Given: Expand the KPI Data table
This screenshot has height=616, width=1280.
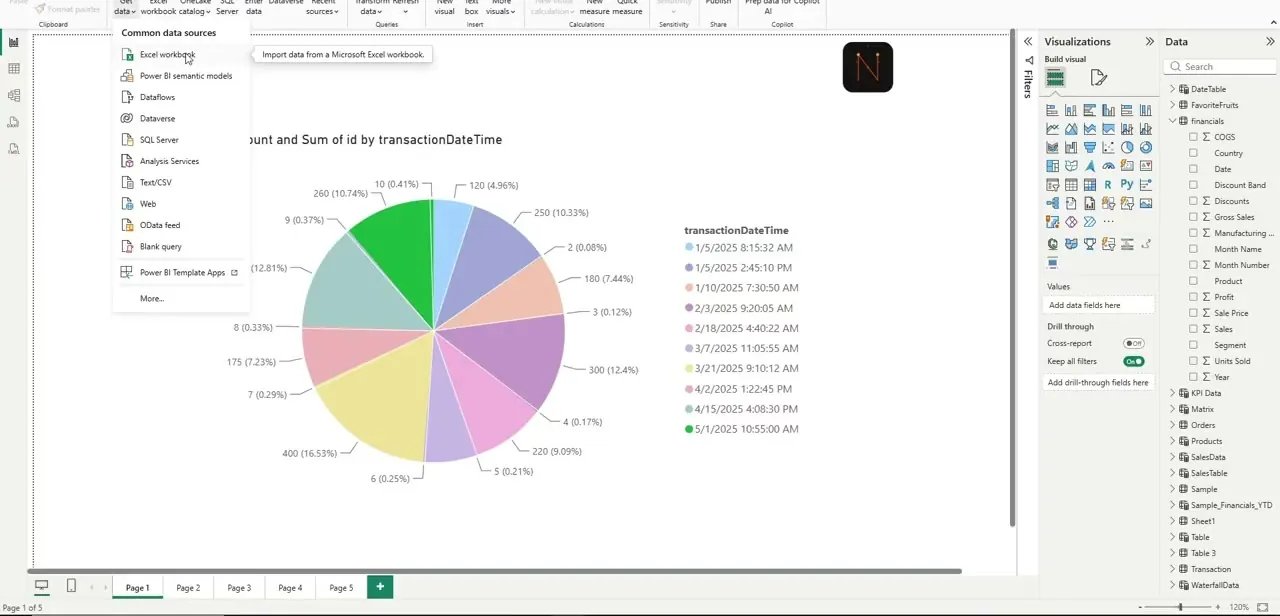Looking at the screenshot, I should [1173, 393].
